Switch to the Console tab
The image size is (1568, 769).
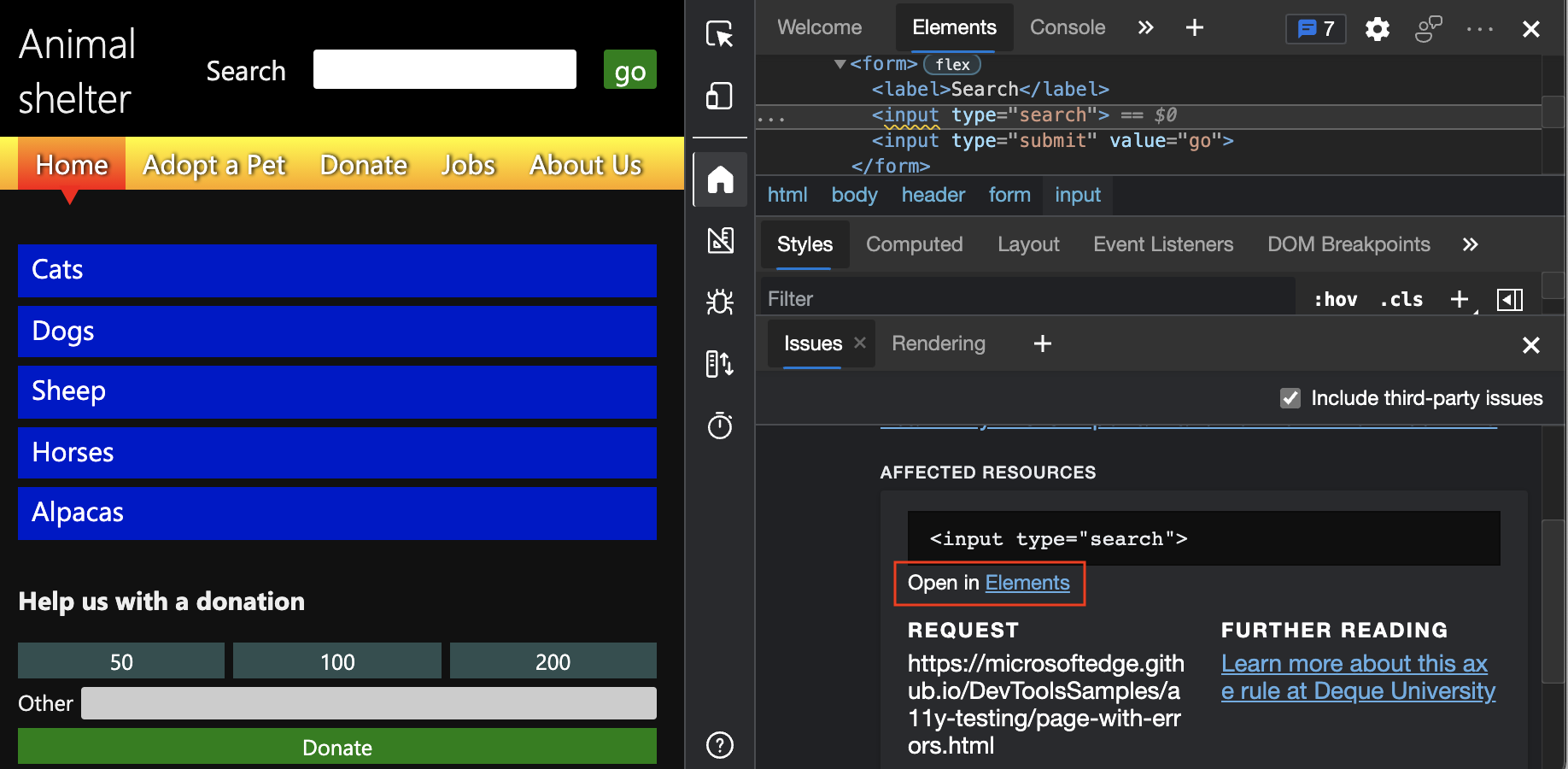1067,26
